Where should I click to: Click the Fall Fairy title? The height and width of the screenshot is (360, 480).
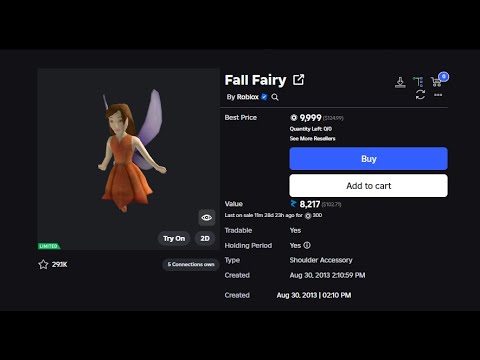tap(255, 80)
